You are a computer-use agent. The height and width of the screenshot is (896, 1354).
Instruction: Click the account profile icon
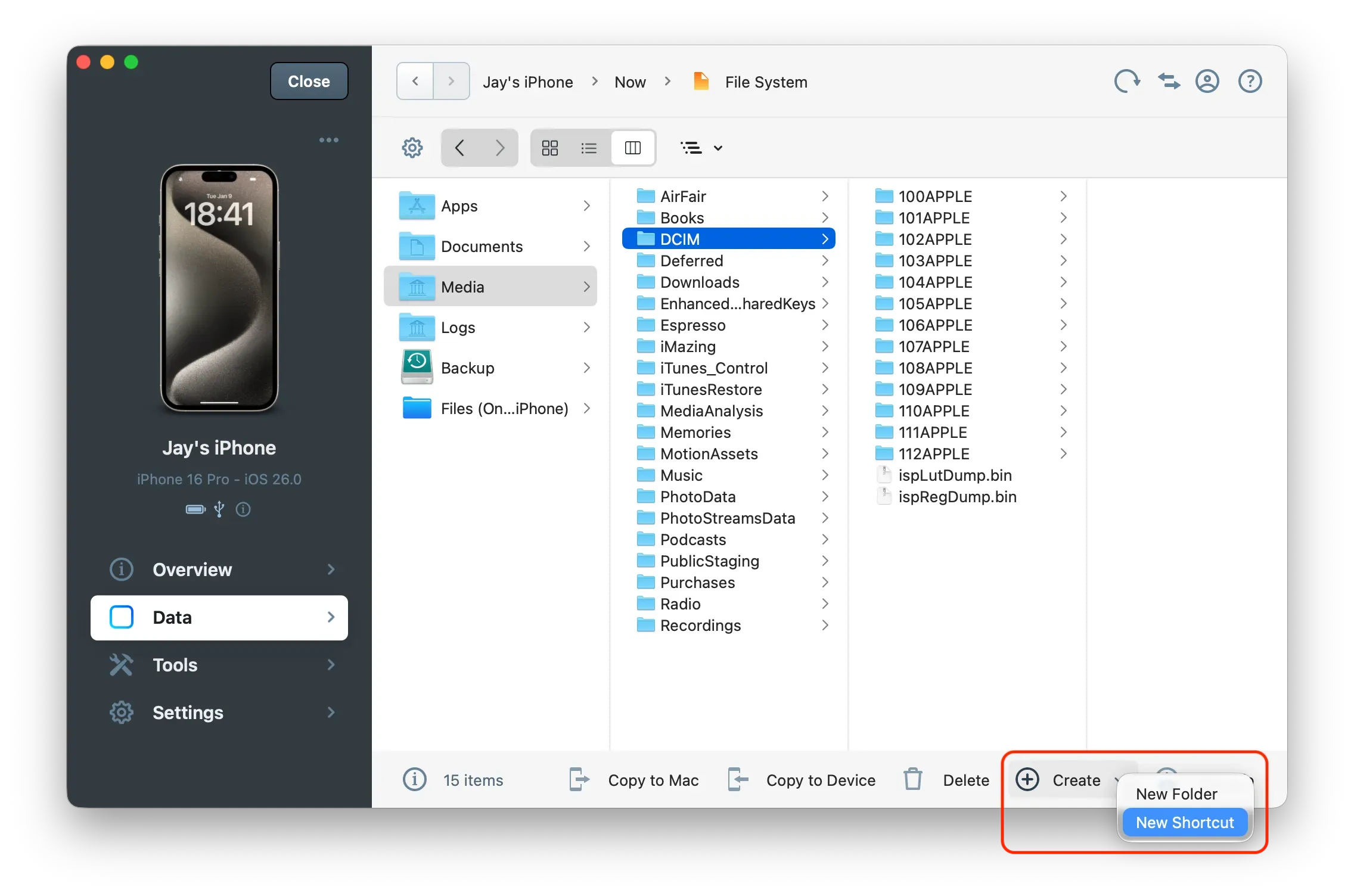(x=1207, y=81)
